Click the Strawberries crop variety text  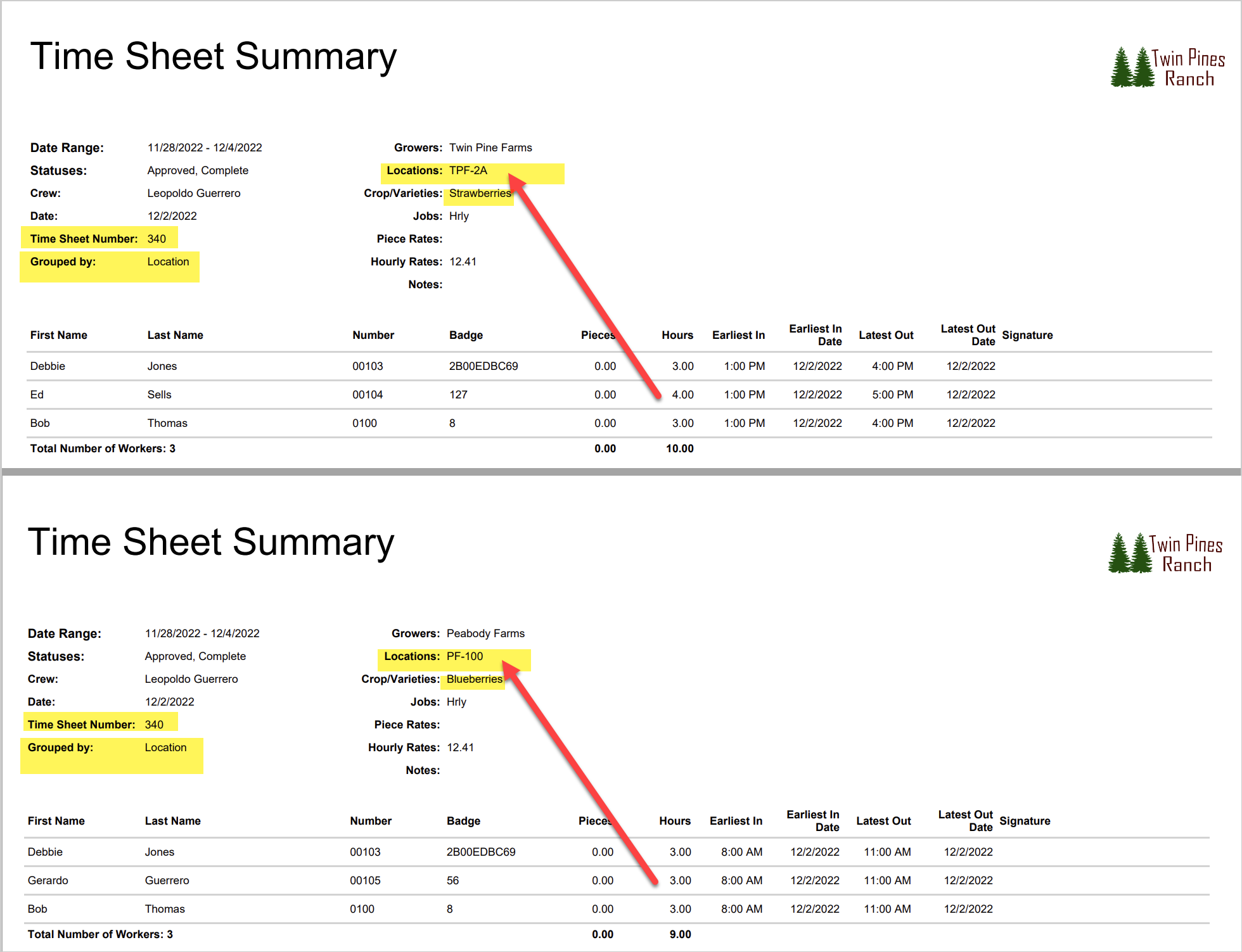click(480, 193)
